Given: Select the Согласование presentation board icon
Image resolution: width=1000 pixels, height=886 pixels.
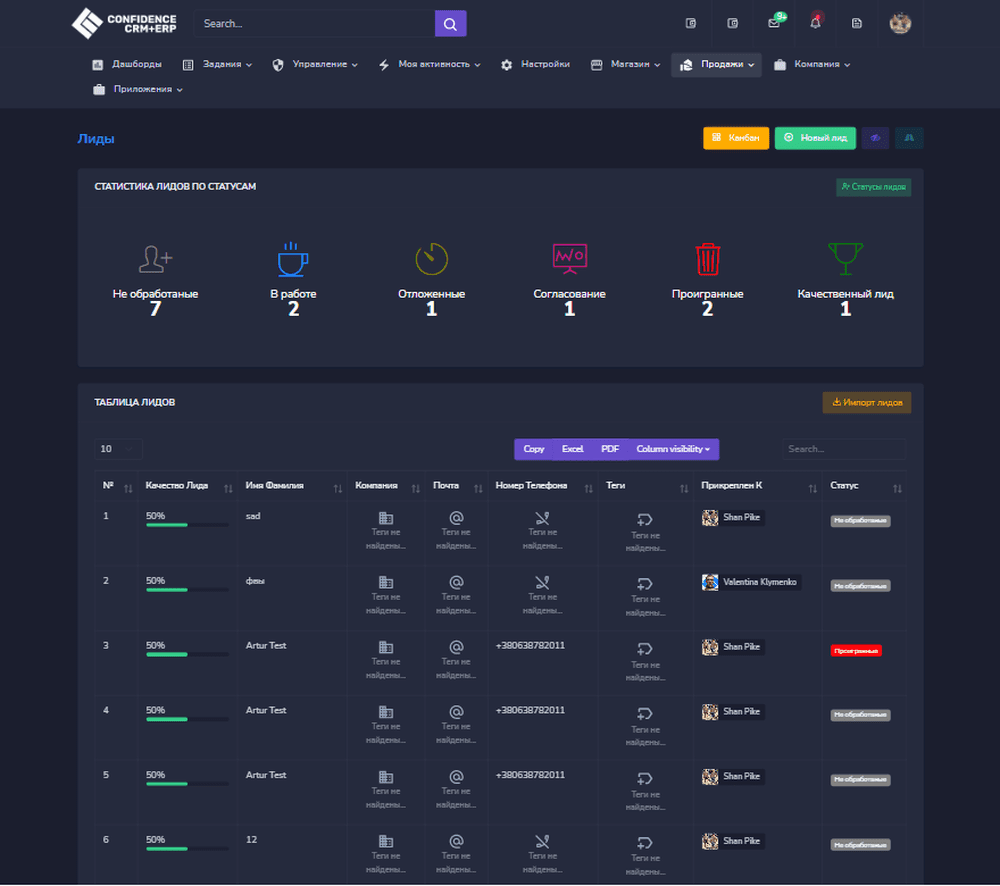Looking at the screenshot, I should (569, 259).
